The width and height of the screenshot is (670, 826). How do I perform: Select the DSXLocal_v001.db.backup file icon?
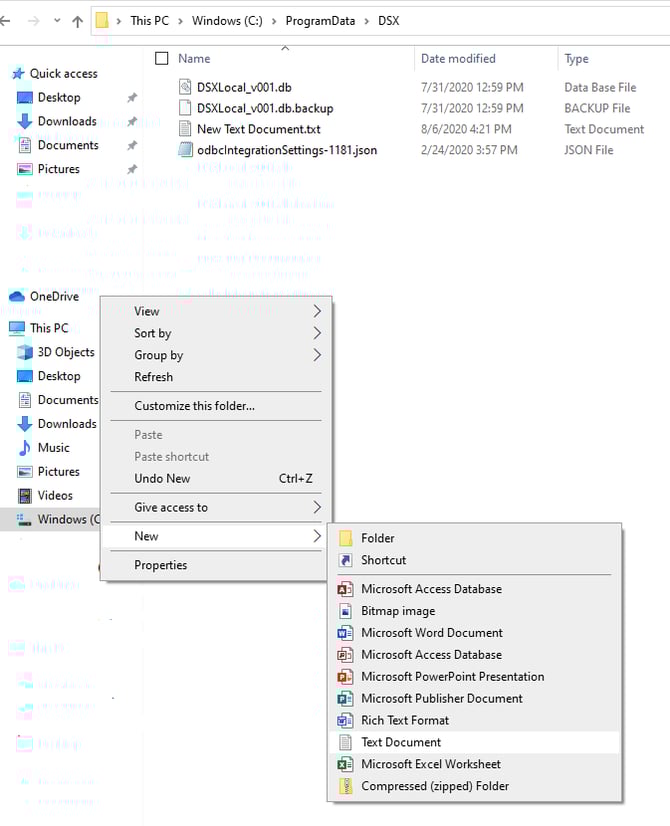[185, 108]
